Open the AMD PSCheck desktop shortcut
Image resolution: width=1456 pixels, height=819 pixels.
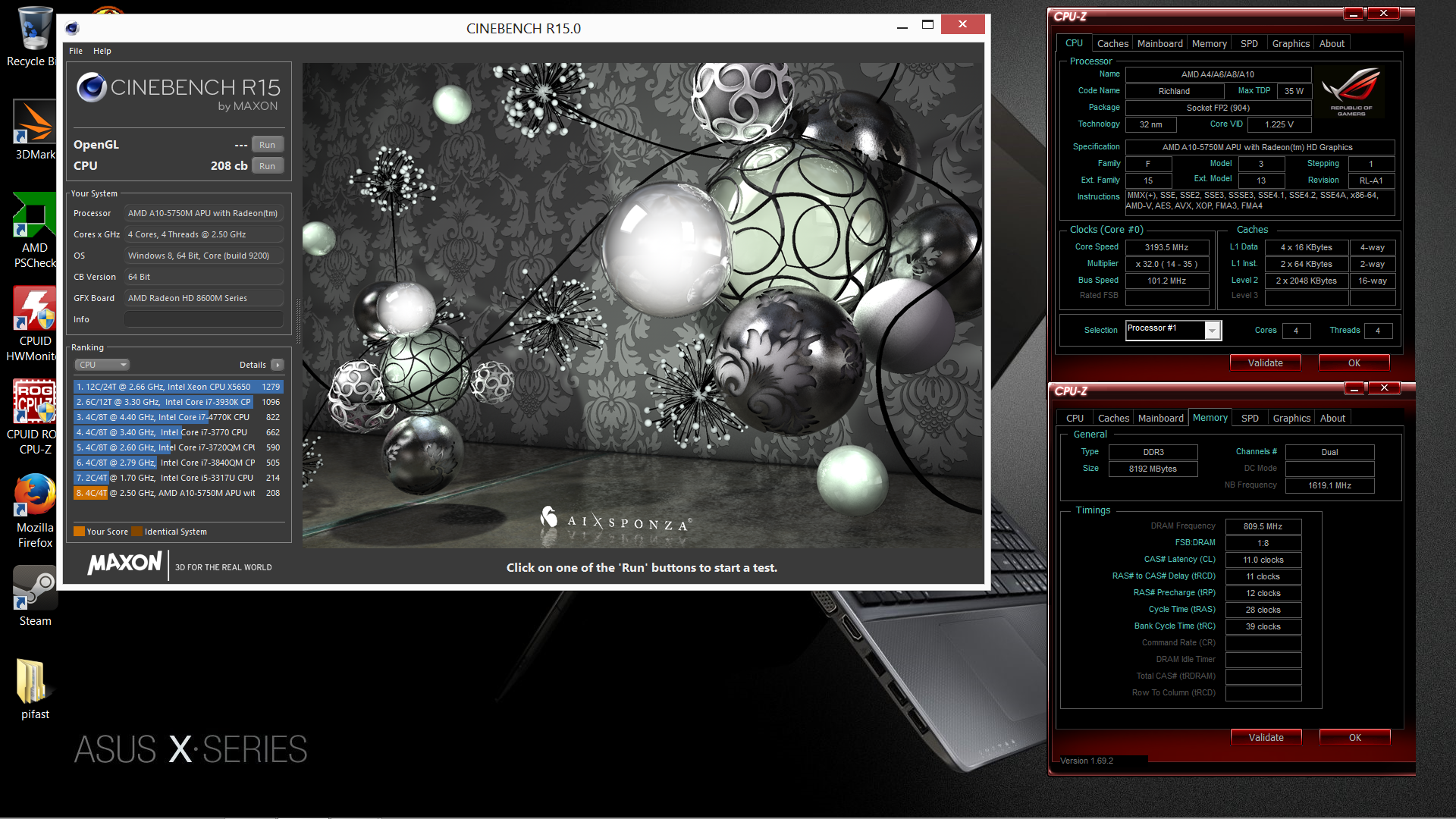pyautogui.click(x=34, y=231)
